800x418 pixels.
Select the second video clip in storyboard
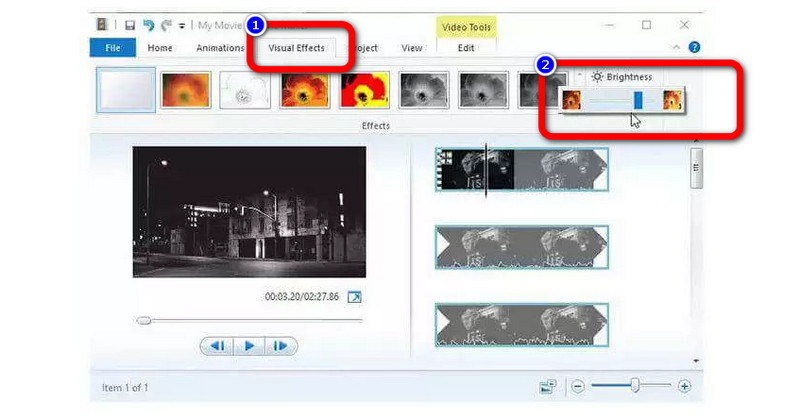pos(521,247)
